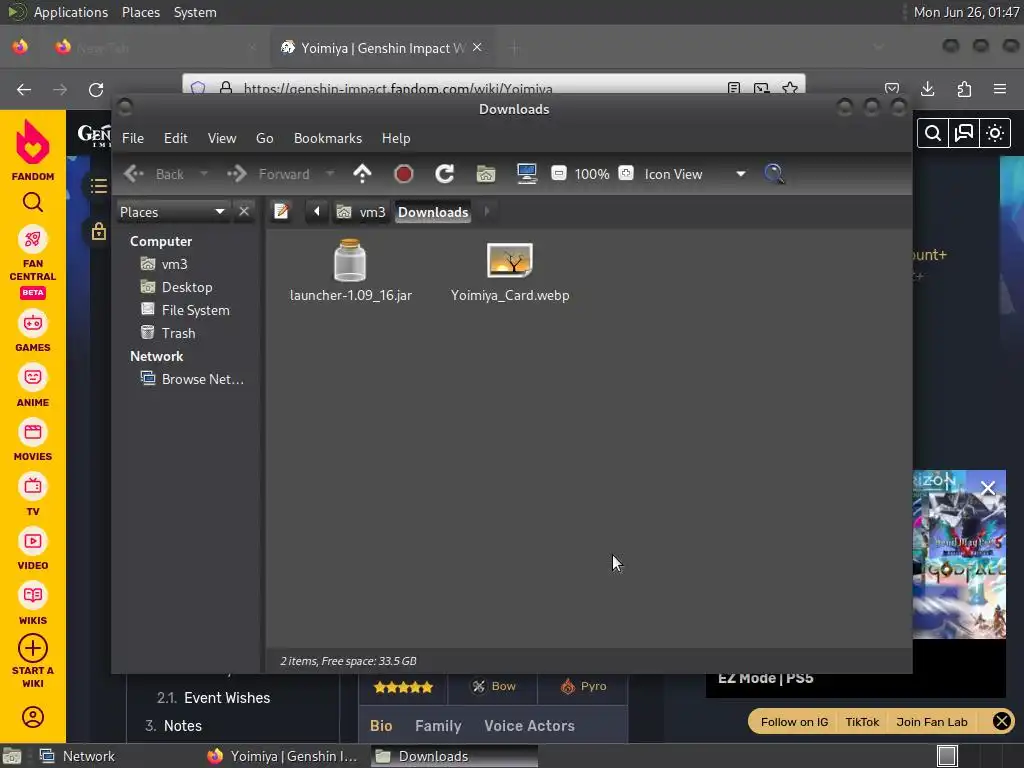
Task: Bookmark page with star icon
Action: point(790,88)
